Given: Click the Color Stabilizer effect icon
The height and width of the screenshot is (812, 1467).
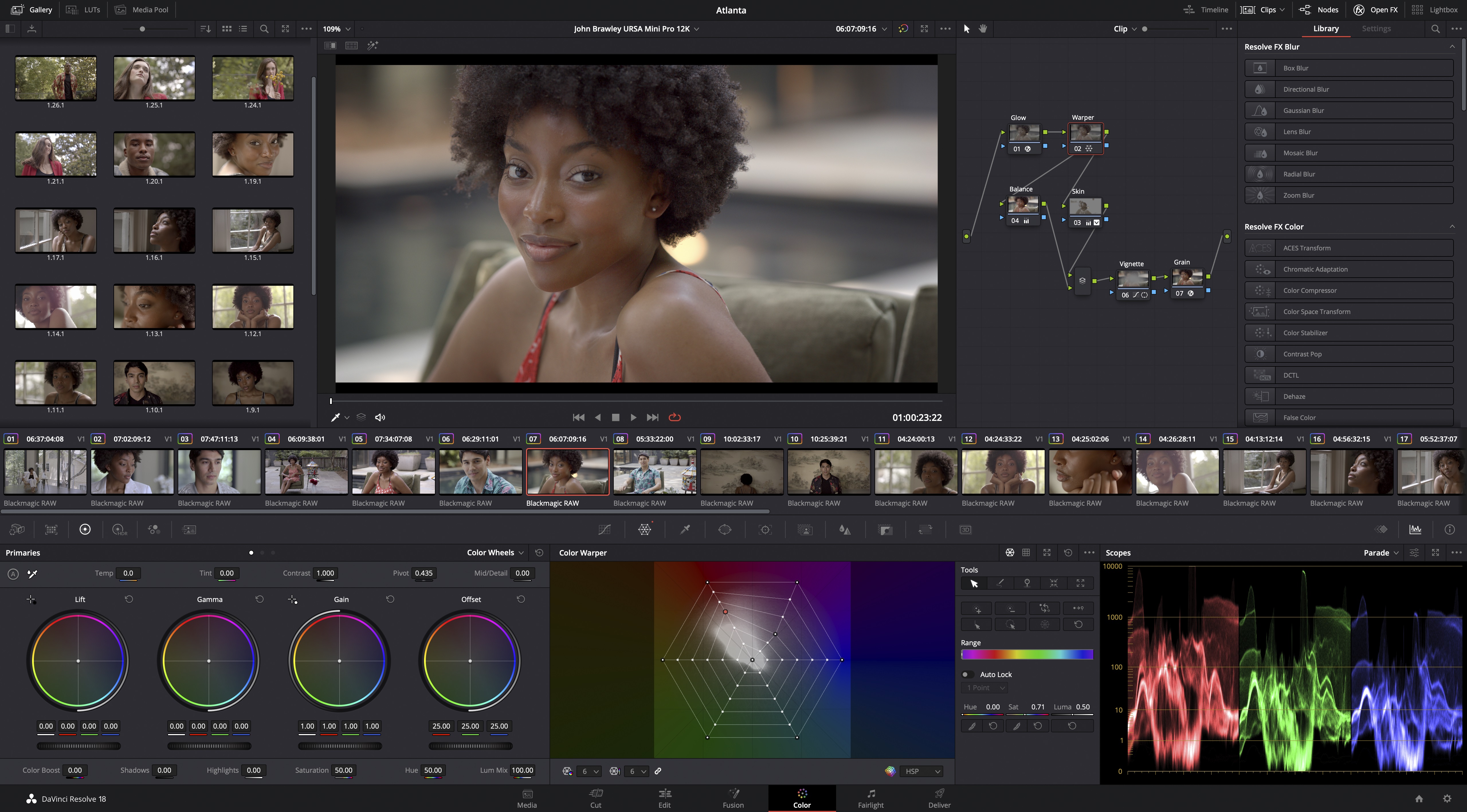Looking at the screenshot, I should click(1261, 332).
